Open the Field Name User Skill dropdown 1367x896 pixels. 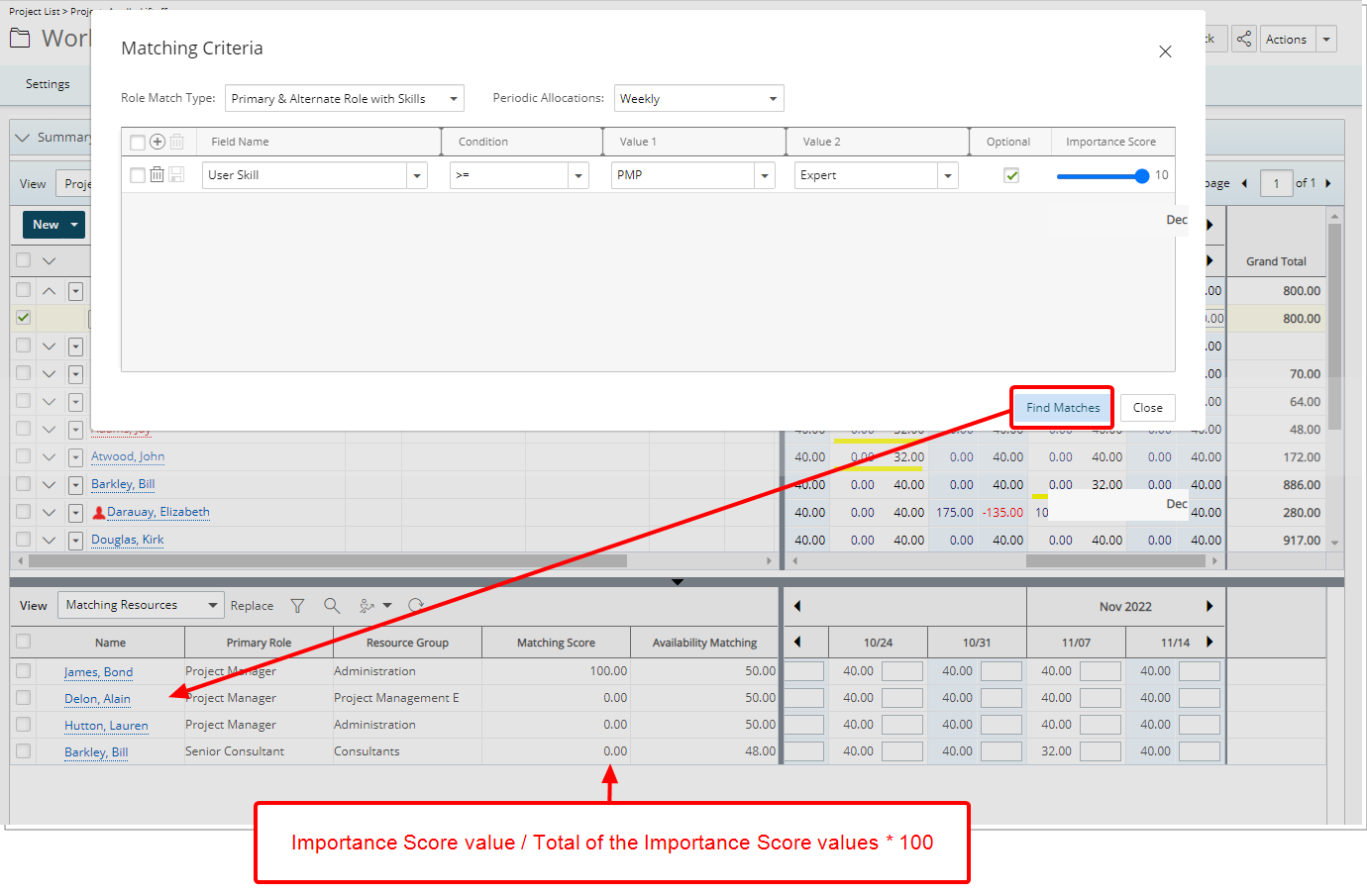[x=417, y=175]
